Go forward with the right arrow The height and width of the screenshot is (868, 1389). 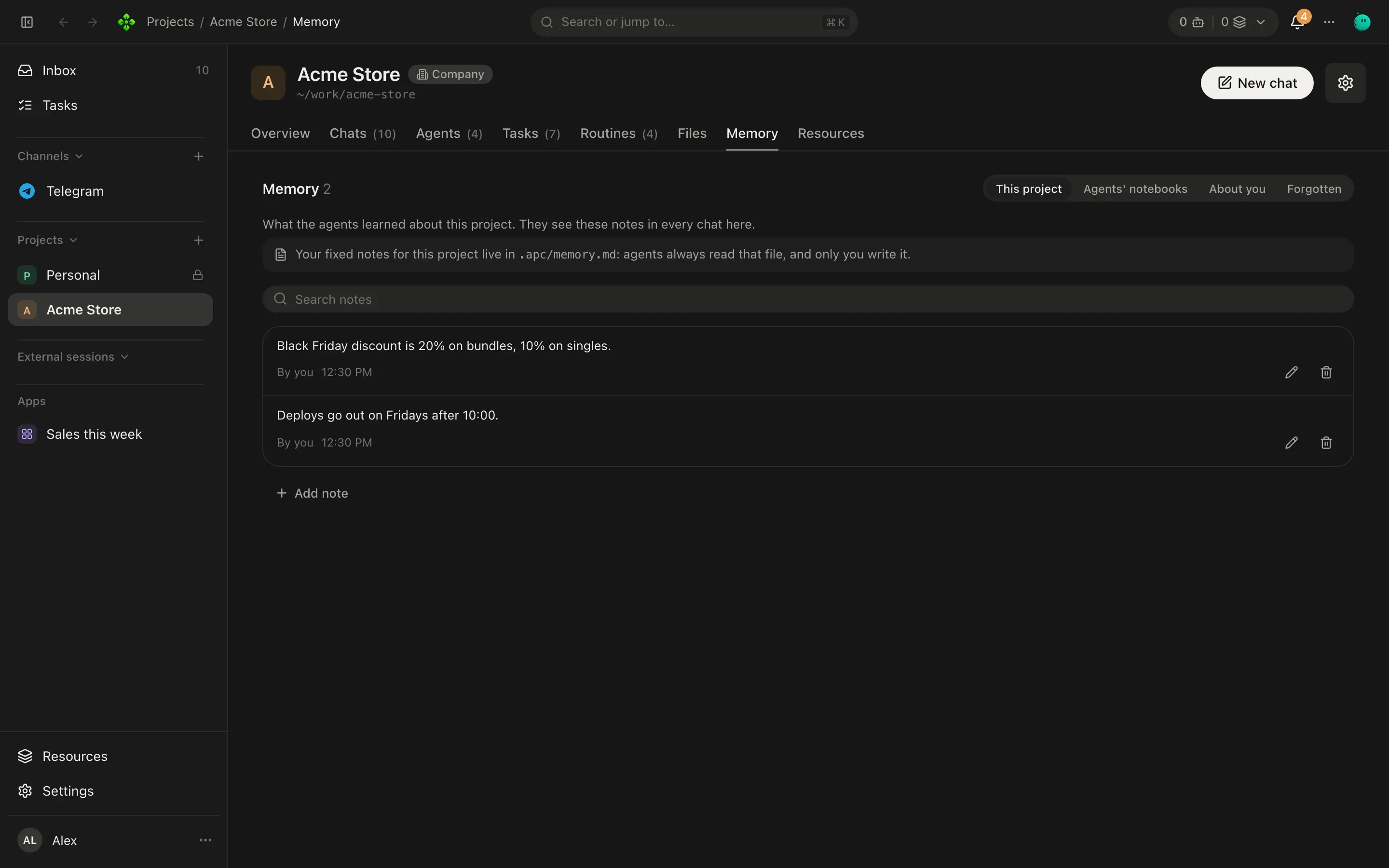93,22
